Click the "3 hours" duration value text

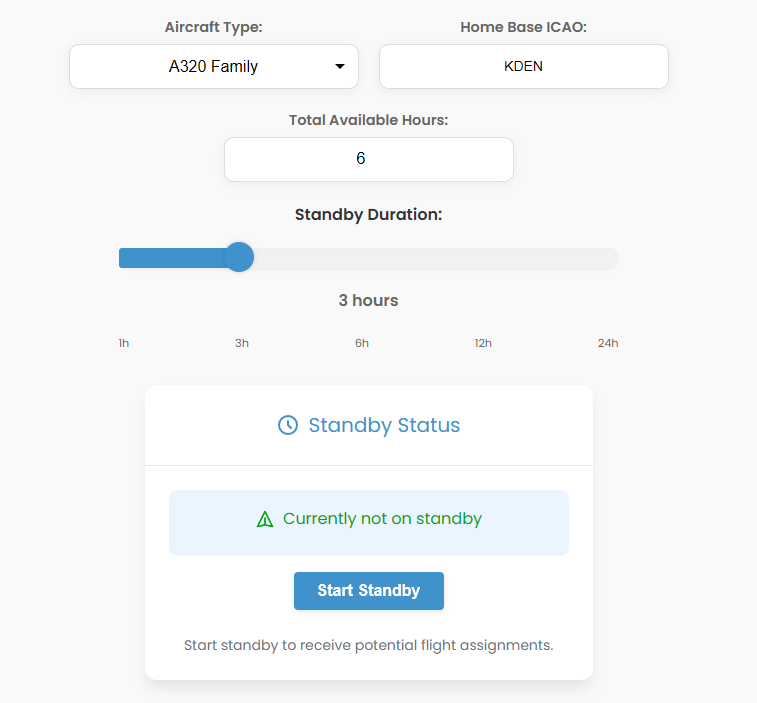coord(368,300)
